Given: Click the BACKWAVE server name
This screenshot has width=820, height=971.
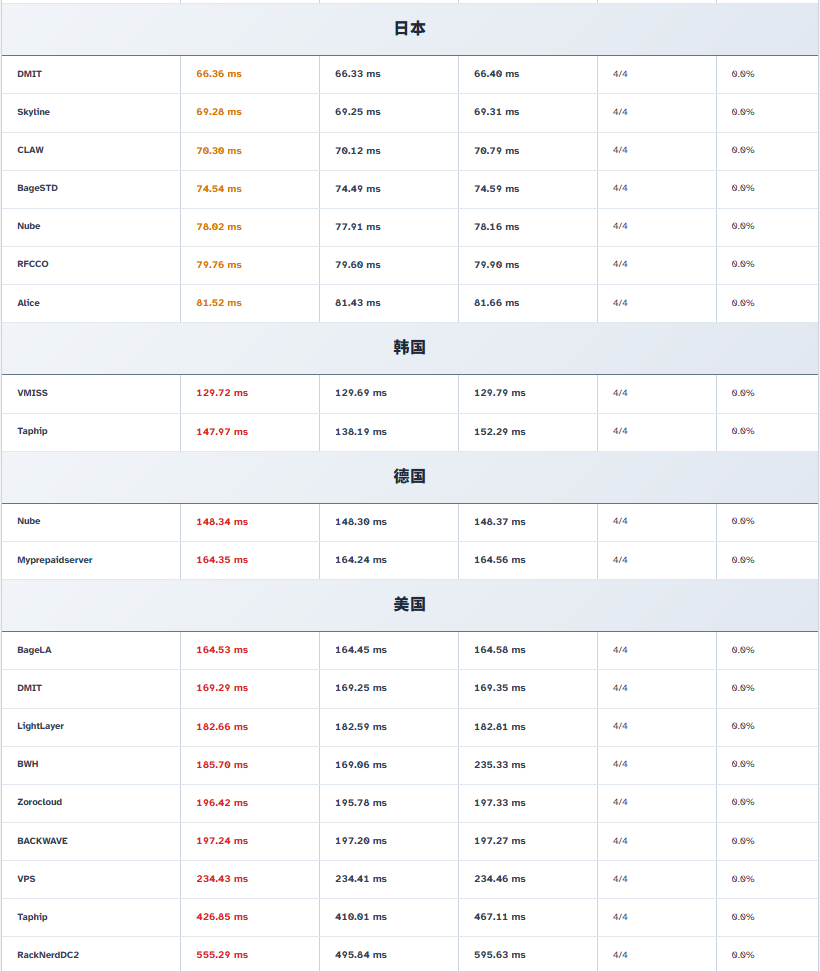Looking at the screenshot, I should point(42,841).
